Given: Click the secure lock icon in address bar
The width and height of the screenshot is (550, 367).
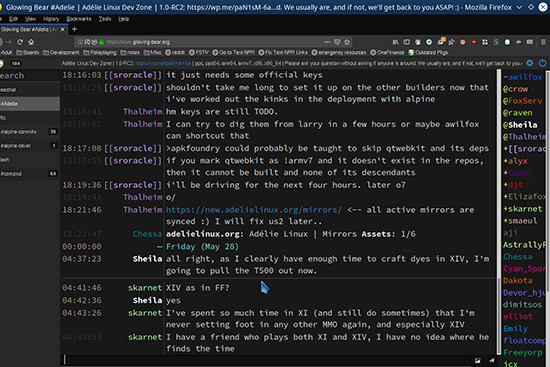Looking at the screenshot, I should 101,42.
